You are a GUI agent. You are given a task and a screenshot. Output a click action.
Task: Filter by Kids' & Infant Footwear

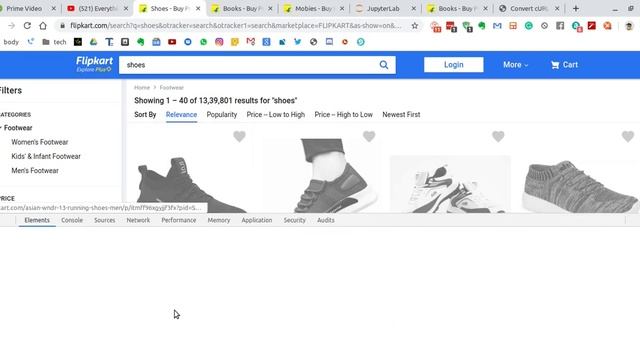[46, 156]
